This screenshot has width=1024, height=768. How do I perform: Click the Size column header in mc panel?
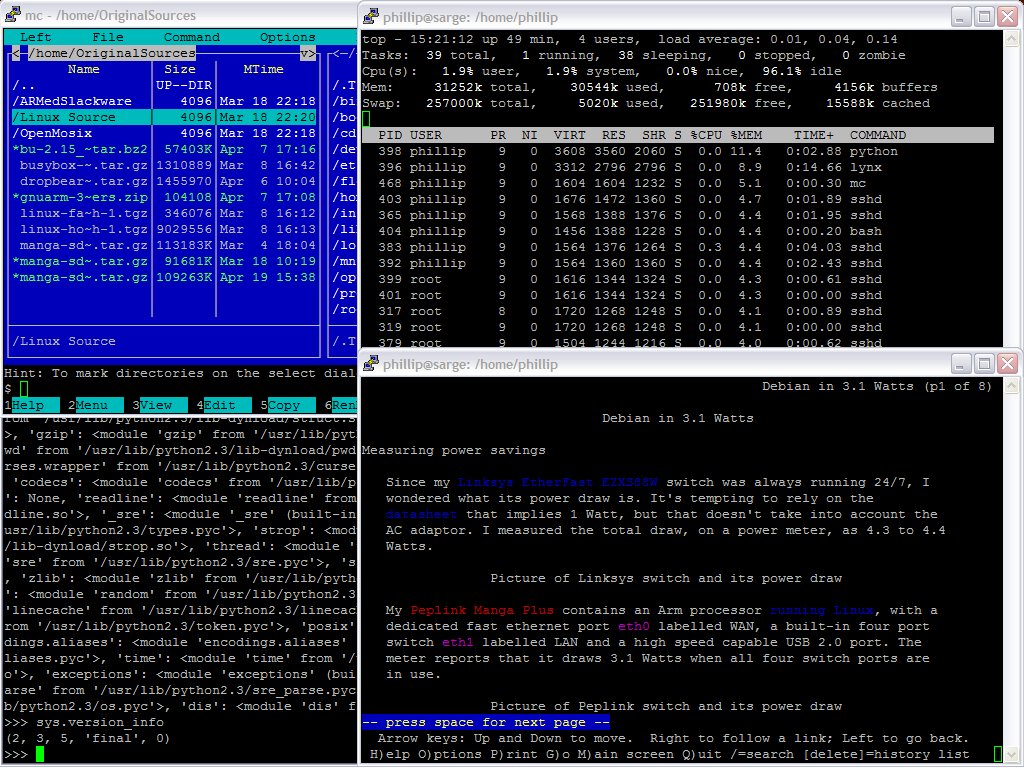pos(180,69)
